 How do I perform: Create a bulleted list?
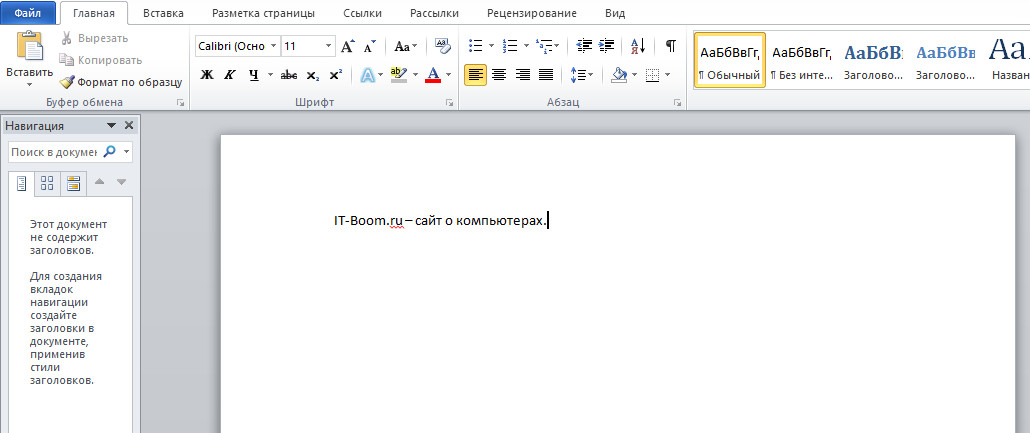pos(476,46)
